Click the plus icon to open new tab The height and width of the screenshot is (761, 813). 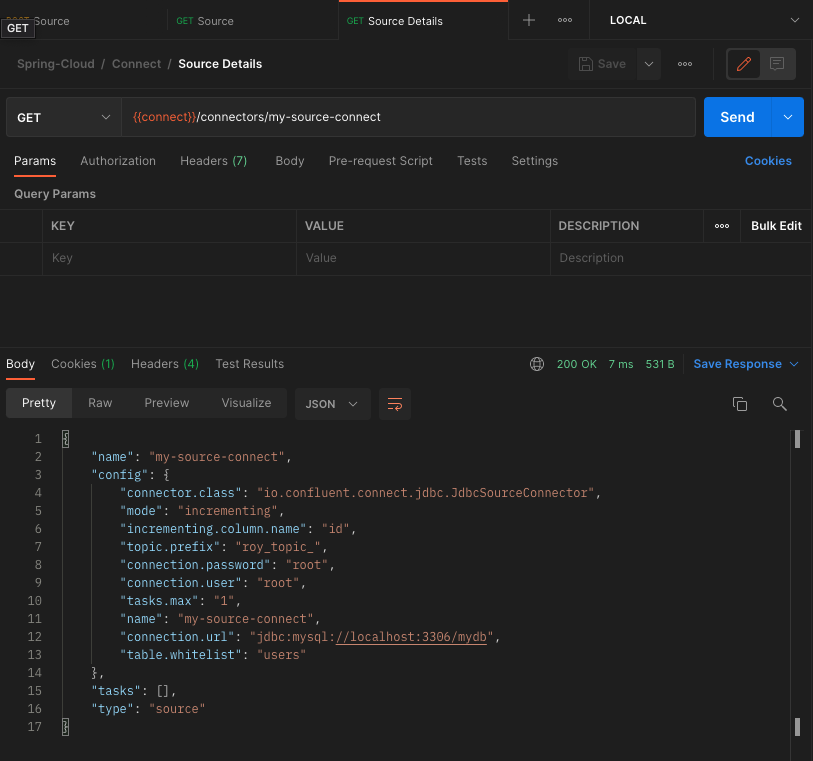tap(529, 20)
